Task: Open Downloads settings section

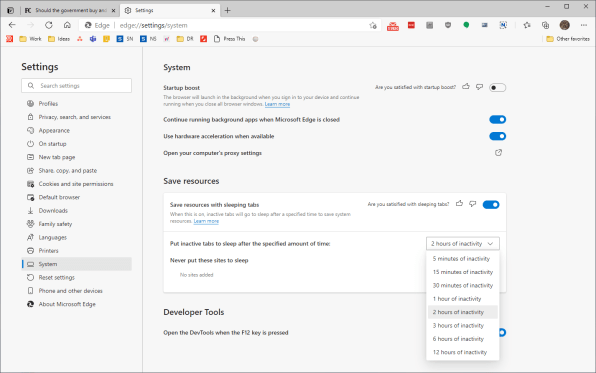Action: (x=76, y=210)
